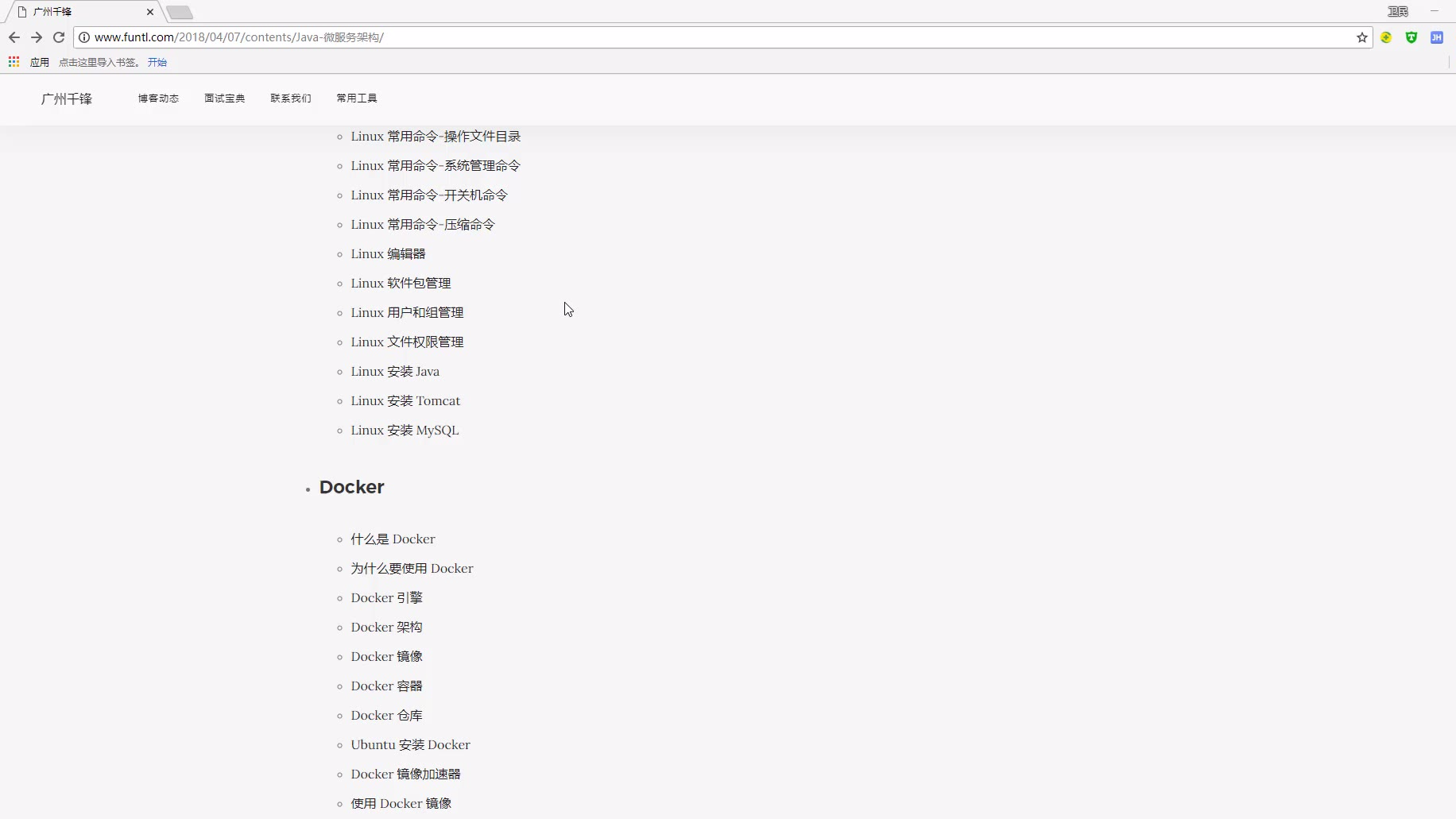Viewport: 1456px width, 819px height.
Task: Click the yellow-green circular extension icon
Action: (x=1386, y=37)
